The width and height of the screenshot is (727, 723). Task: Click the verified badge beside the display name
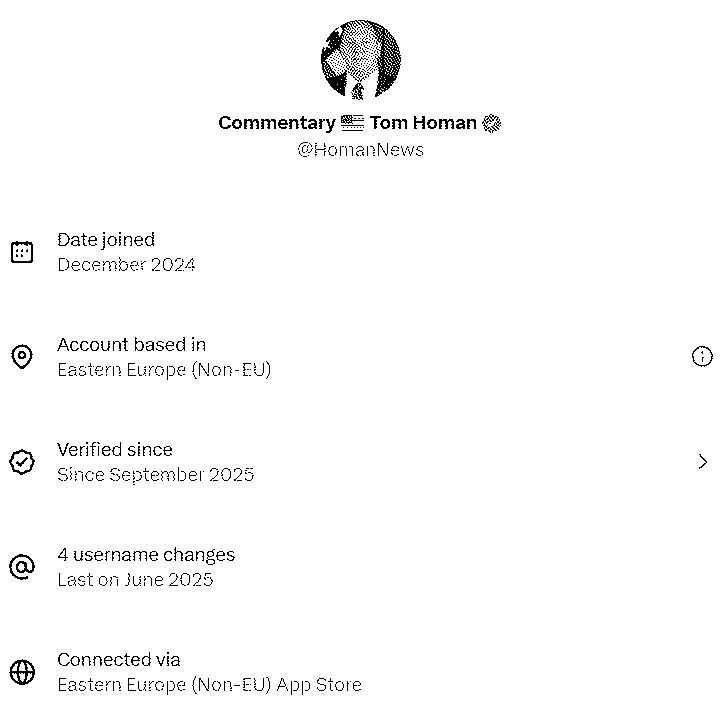(x=491, y=123)
